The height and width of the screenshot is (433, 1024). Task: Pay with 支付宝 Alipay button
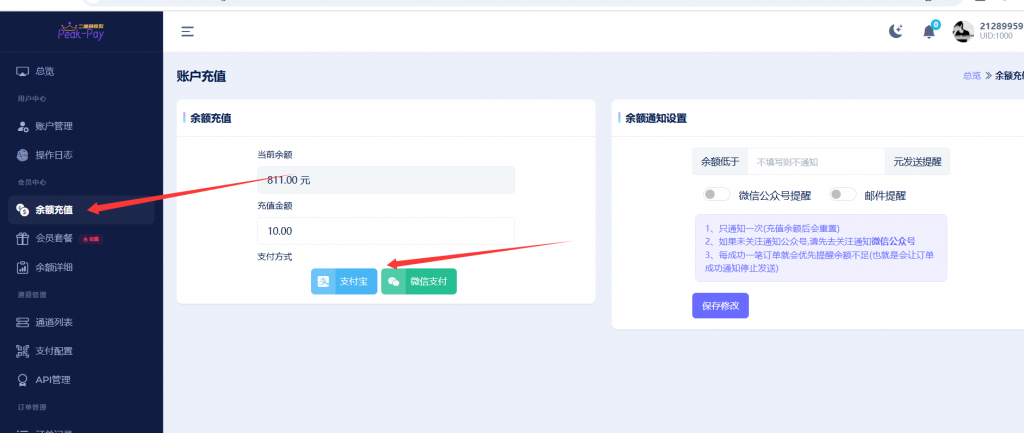click(x=343, y=282)
